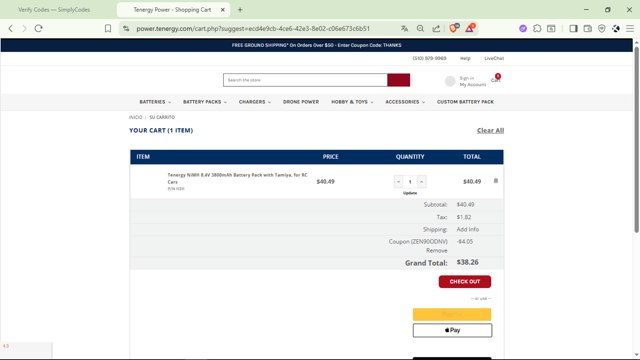This screenshot has width=640, height=360.
Task: Open Brave Shields icon
Action: tap(454, 28)
